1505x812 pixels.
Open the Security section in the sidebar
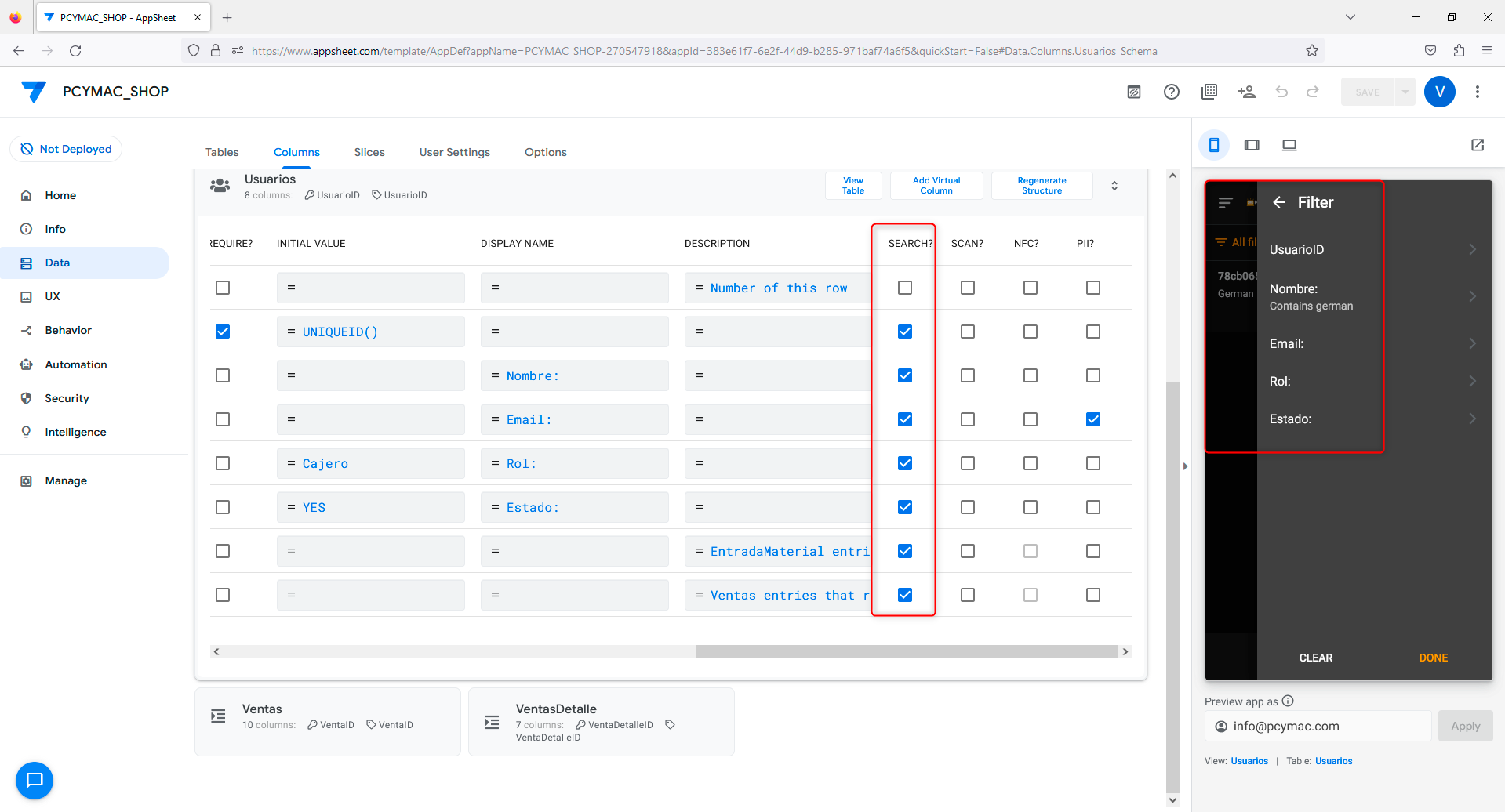66,398
